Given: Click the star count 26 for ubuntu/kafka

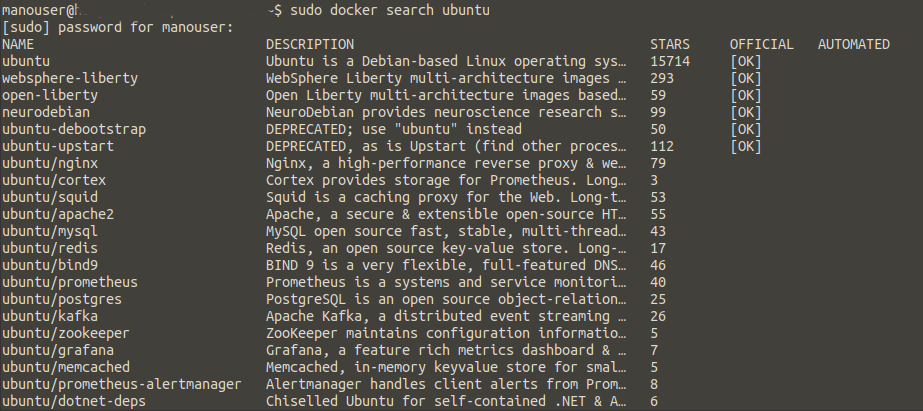Looking at the screenshot, I should pos(658,317).
